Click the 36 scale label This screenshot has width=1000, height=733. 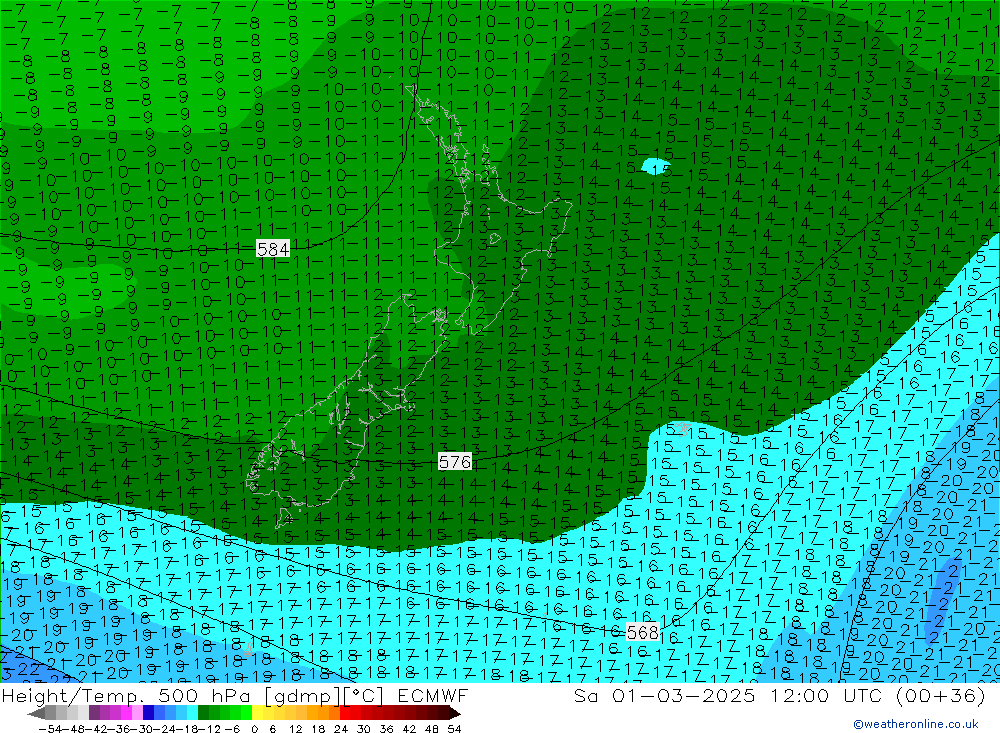coord(386,729)
